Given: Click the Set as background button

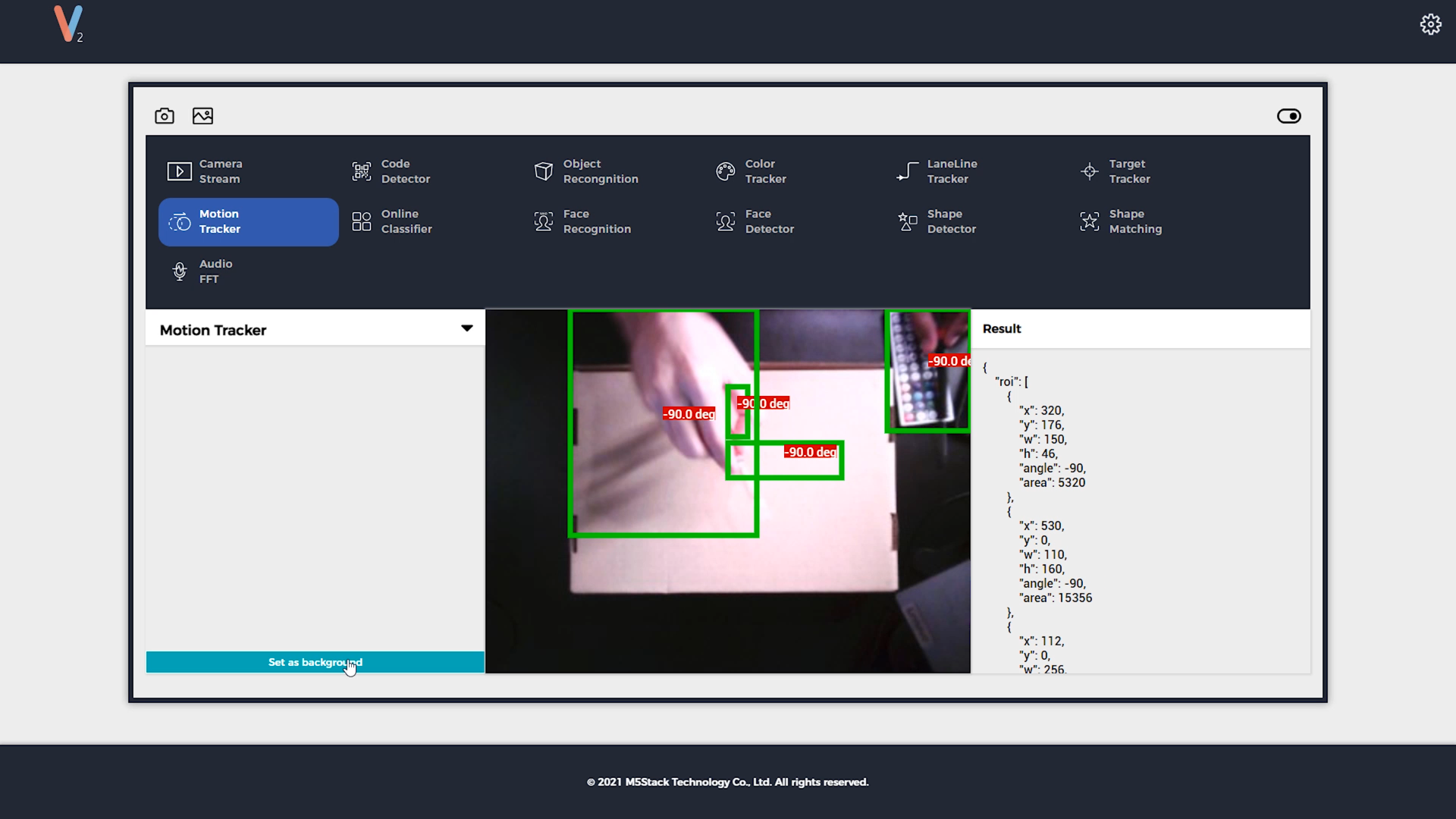Looking at the screenshot, I should [315, 662].
